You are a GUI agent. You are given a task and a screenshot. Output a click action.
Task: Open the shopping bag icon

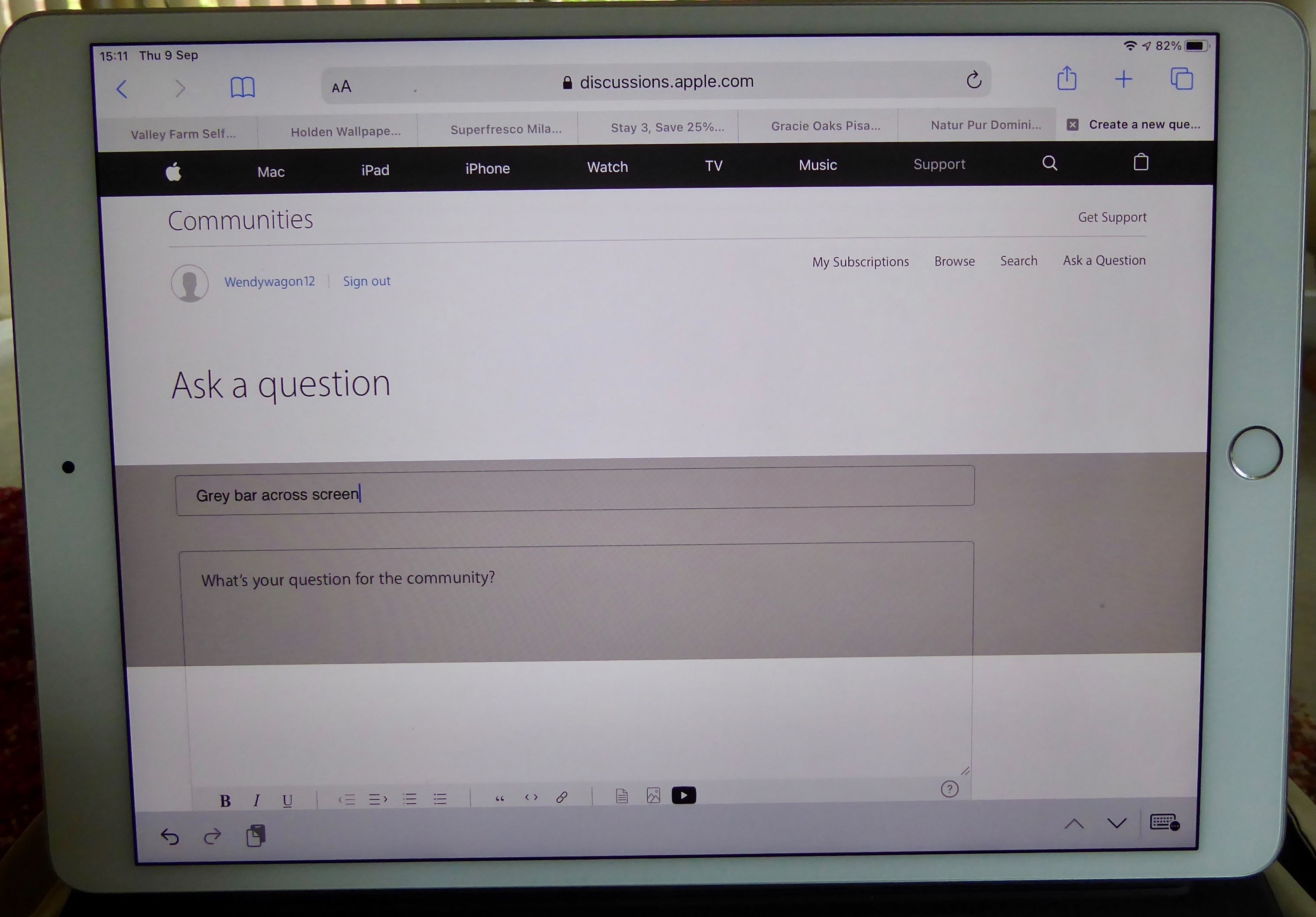point(1141,162)
